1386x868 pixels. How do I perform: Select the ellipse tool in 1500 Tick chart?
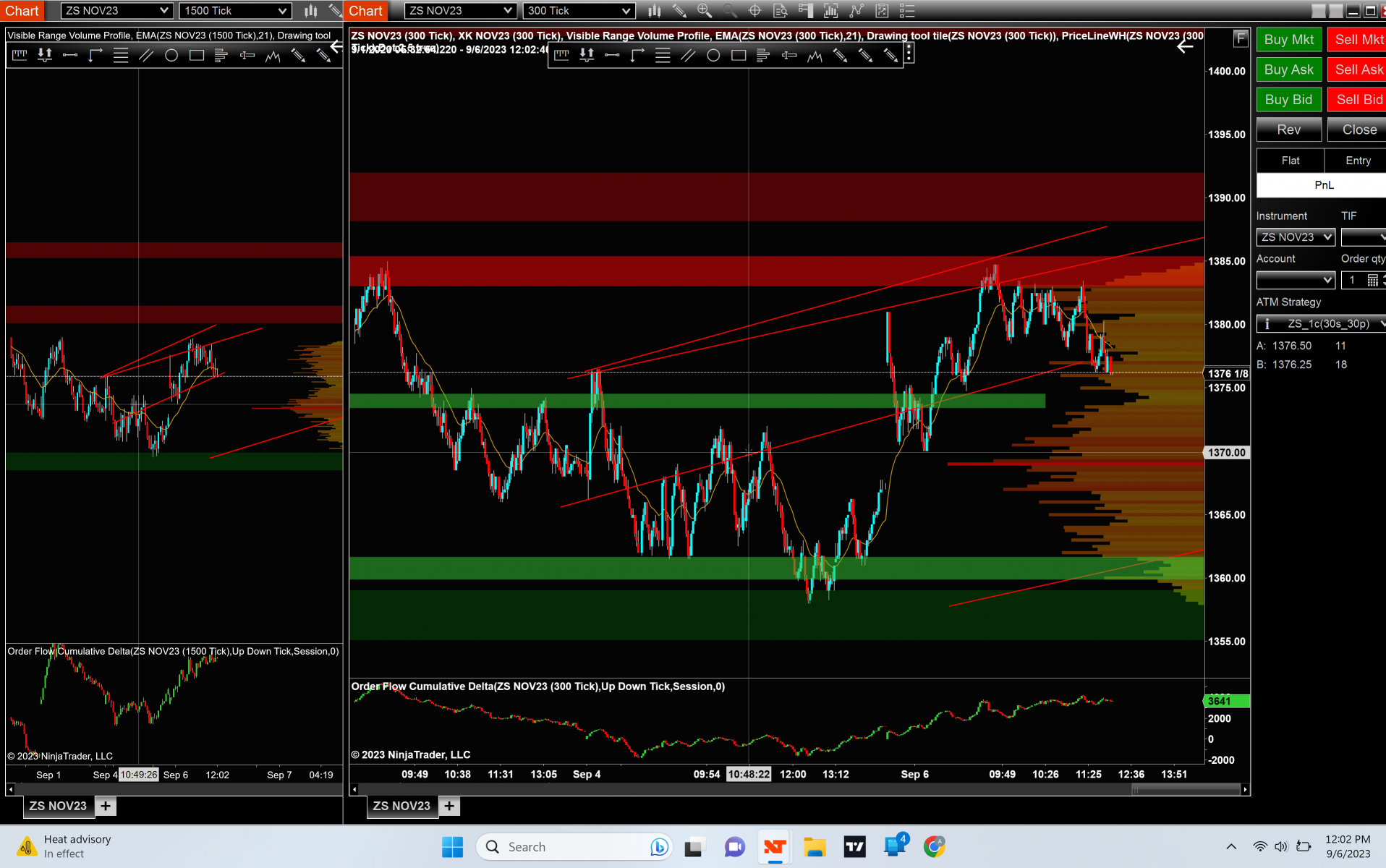click(x=171, y=55)
